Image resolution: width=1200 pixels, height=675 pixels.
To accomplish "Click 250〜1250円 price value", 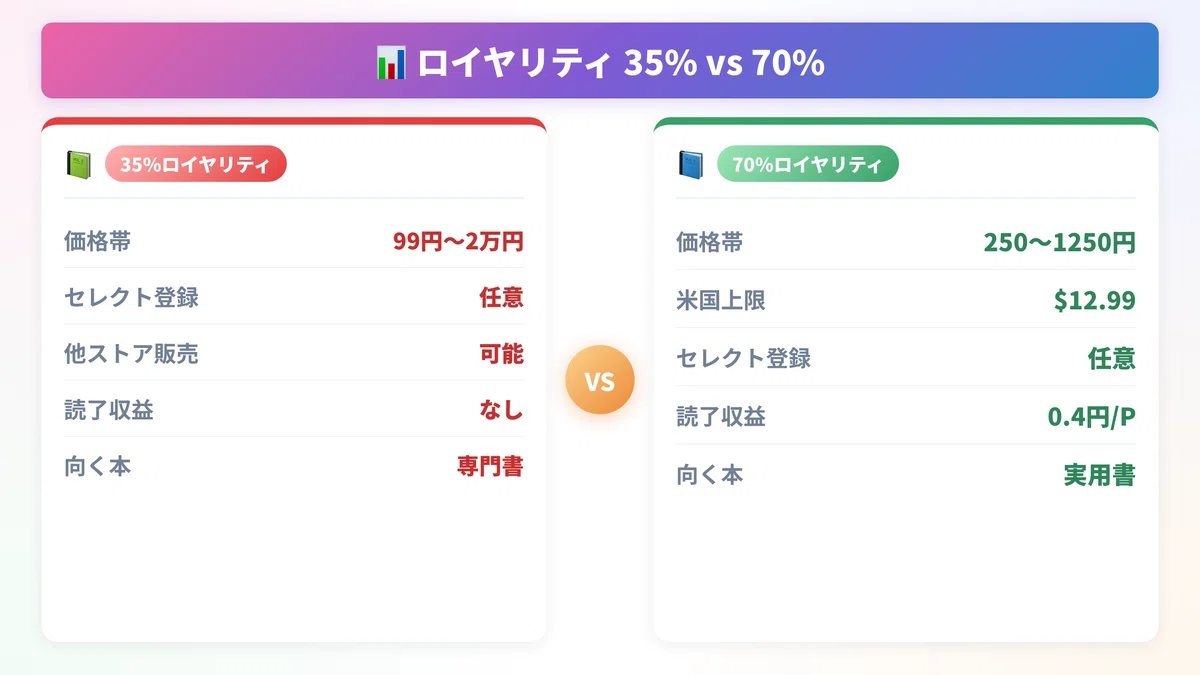I will point(1059,242).
